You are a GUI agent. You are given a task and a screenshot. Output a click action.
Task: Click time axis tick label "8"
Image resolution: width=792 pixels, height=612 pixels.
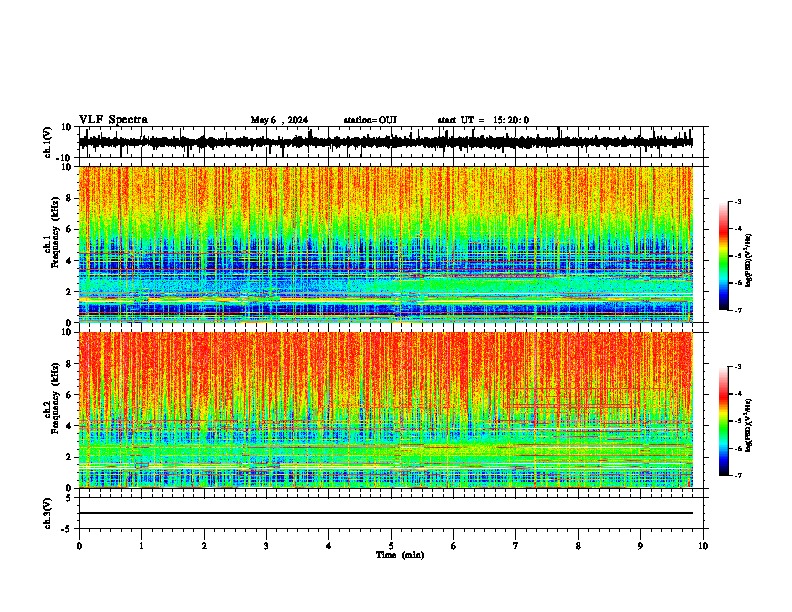coord(578,546)
